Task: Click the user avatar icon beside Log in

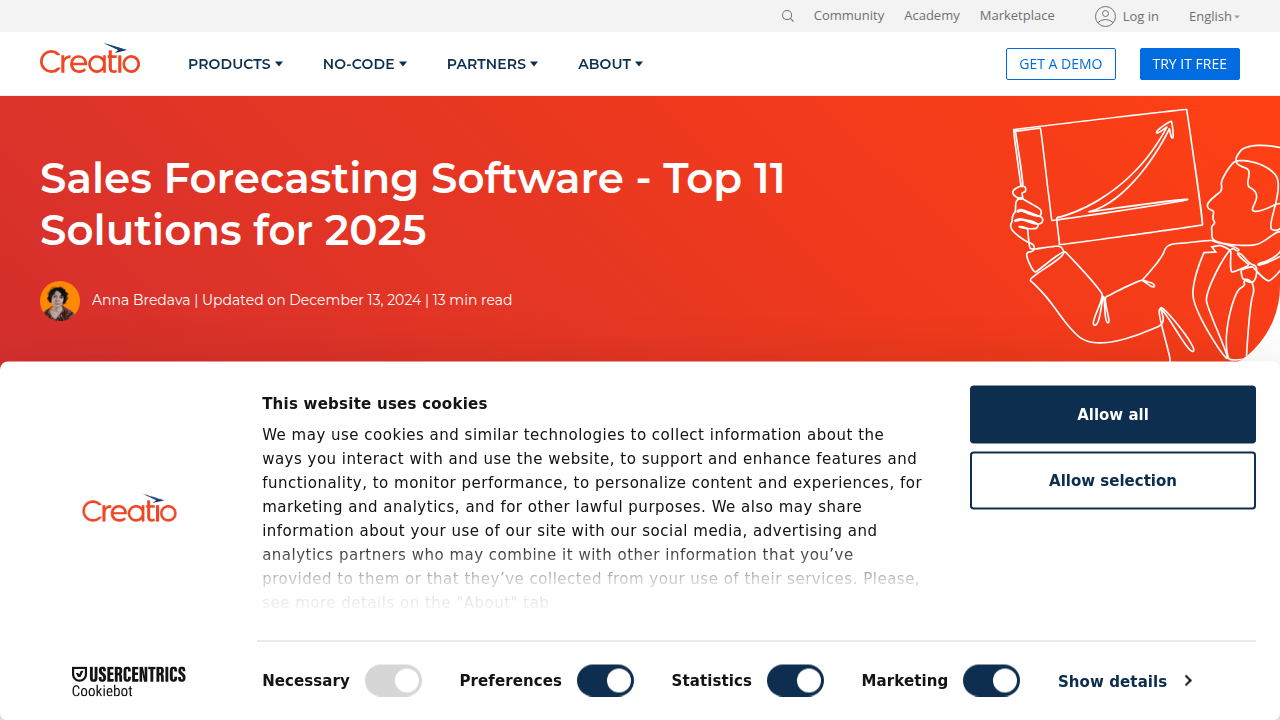Action: coord(1105,16)
